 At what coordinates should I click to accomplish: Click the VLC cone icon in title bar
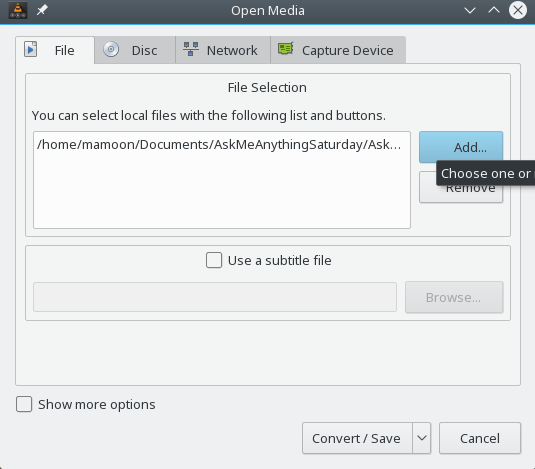(x=18, y=10)
